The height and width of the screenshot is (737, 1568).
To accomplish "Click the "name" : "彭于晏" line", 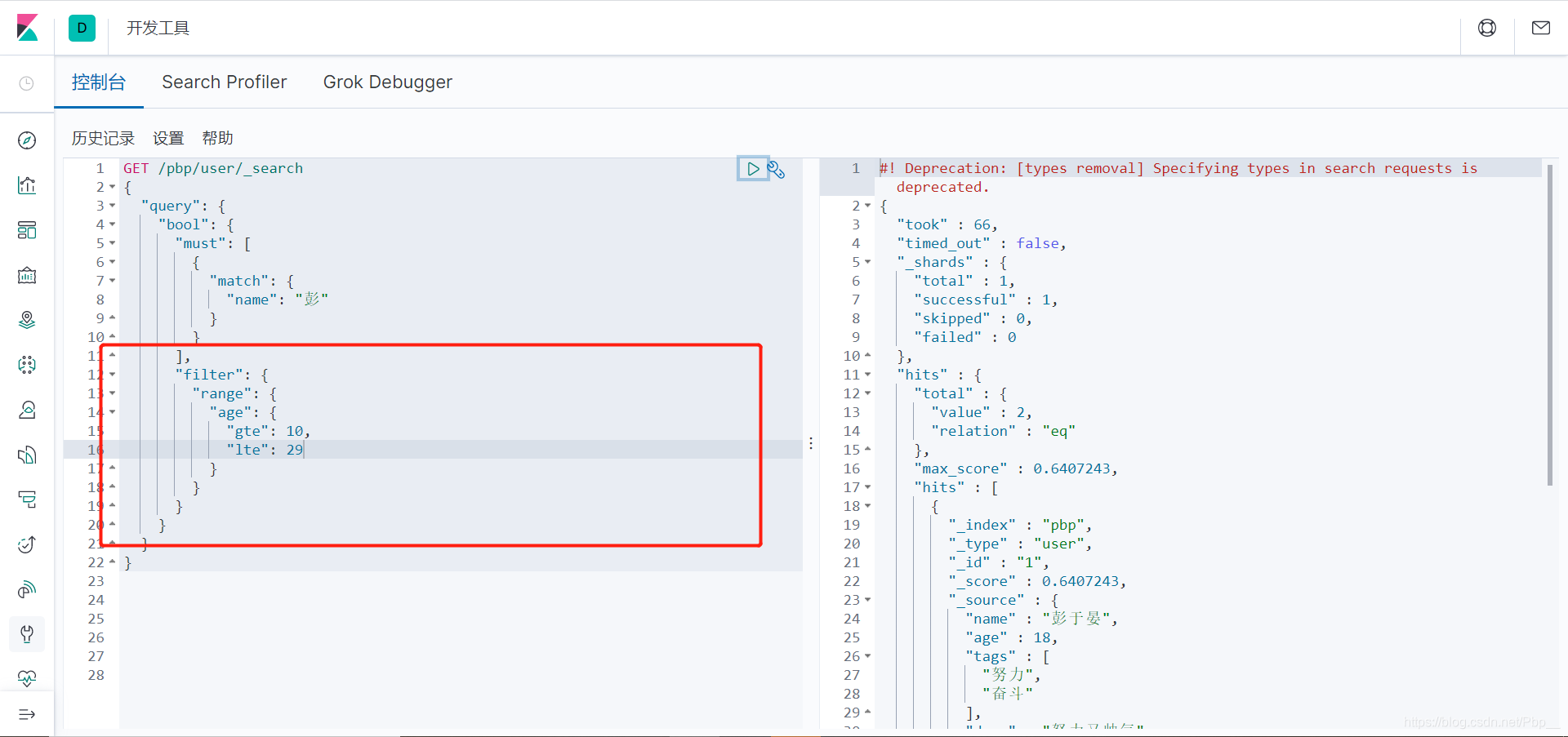I will click(1042, 619).
